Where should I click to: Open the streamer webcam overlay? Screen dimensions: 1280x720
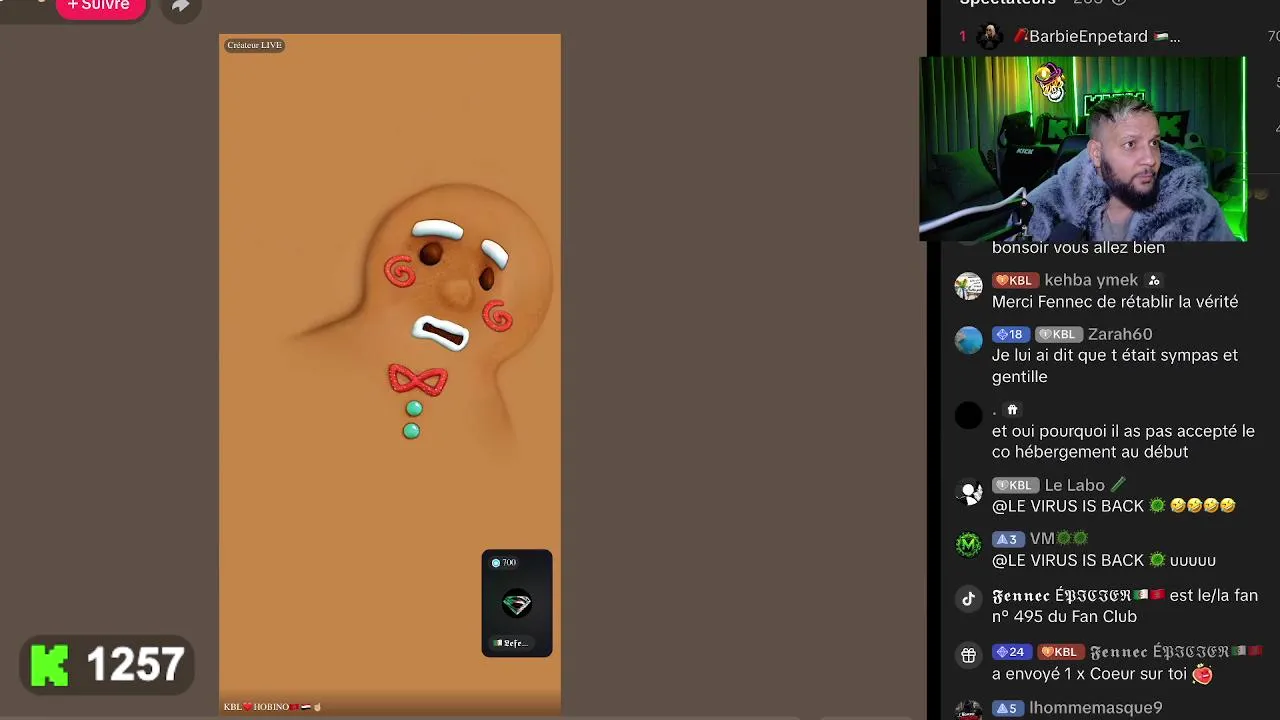[1083, 149]
